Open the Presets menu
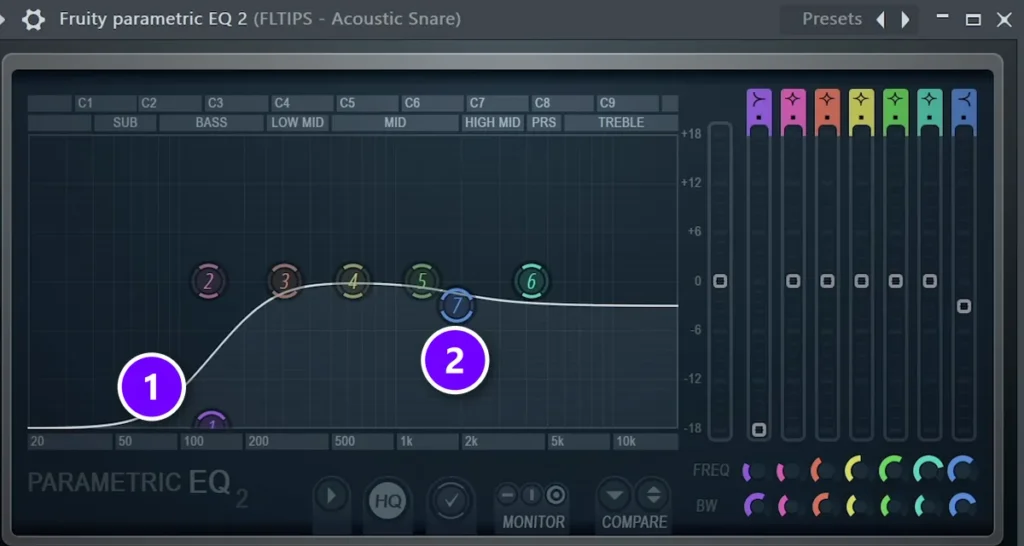Screen dimensions: 1024x546 point(832,19)
